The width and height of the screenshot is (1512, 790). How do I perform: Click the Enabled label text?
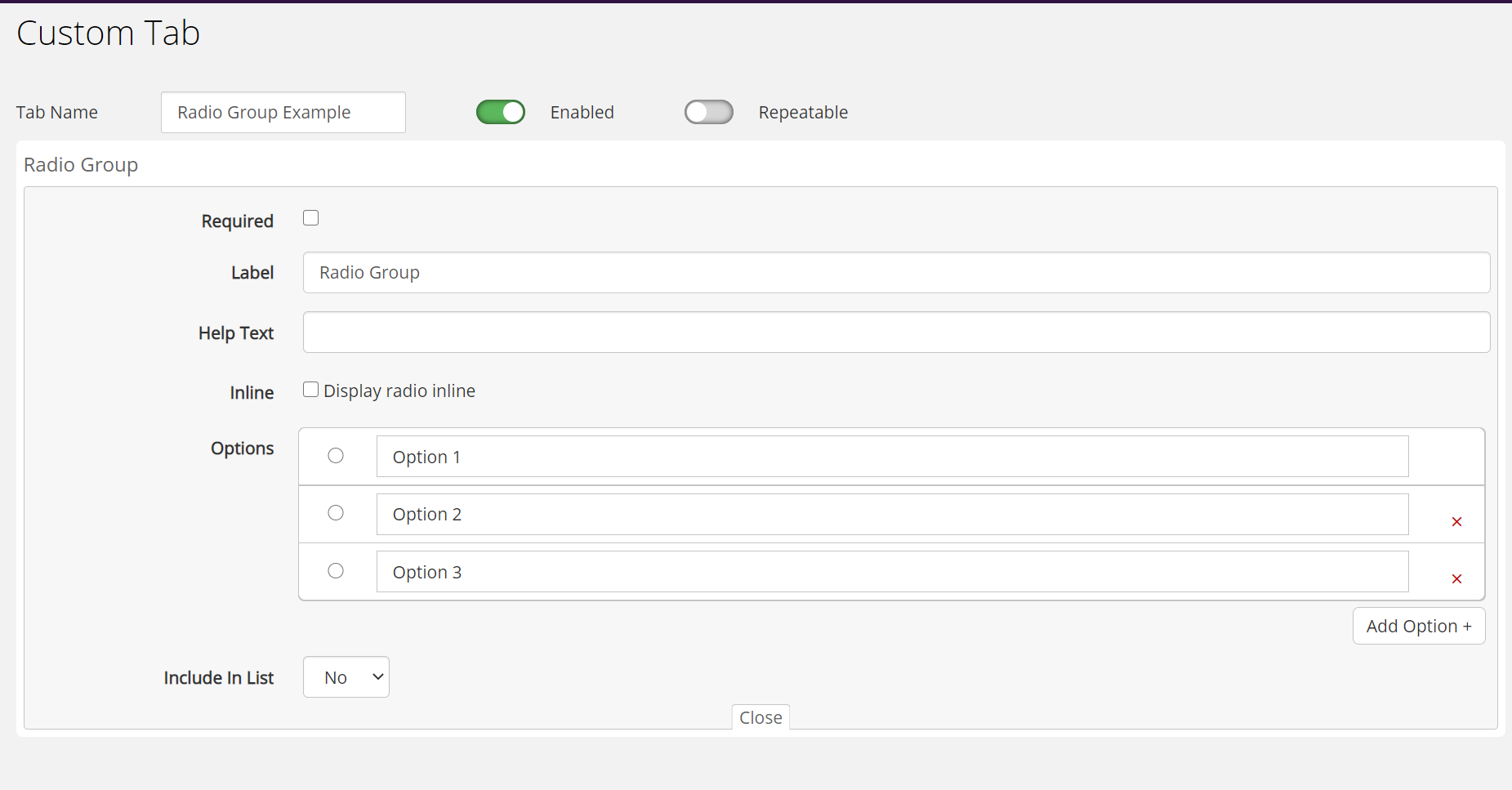coord(582,112)
